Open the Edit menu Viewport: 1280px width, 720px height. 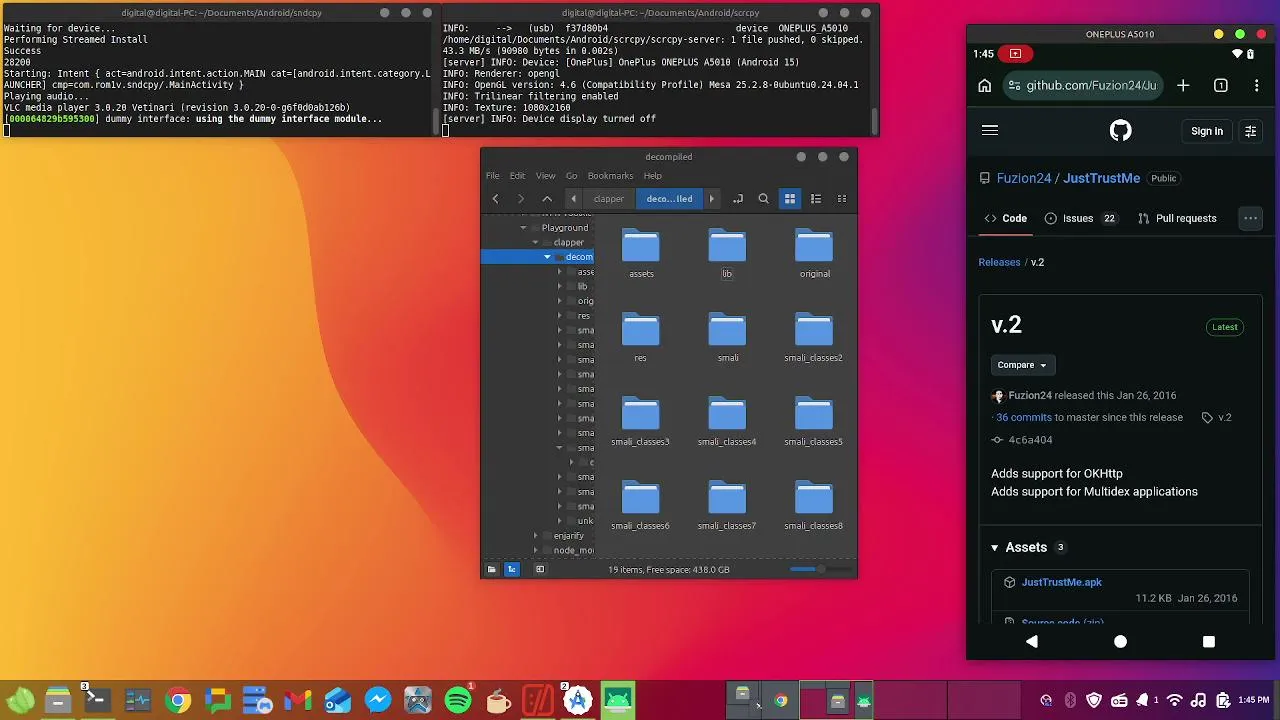coord(517,176)
